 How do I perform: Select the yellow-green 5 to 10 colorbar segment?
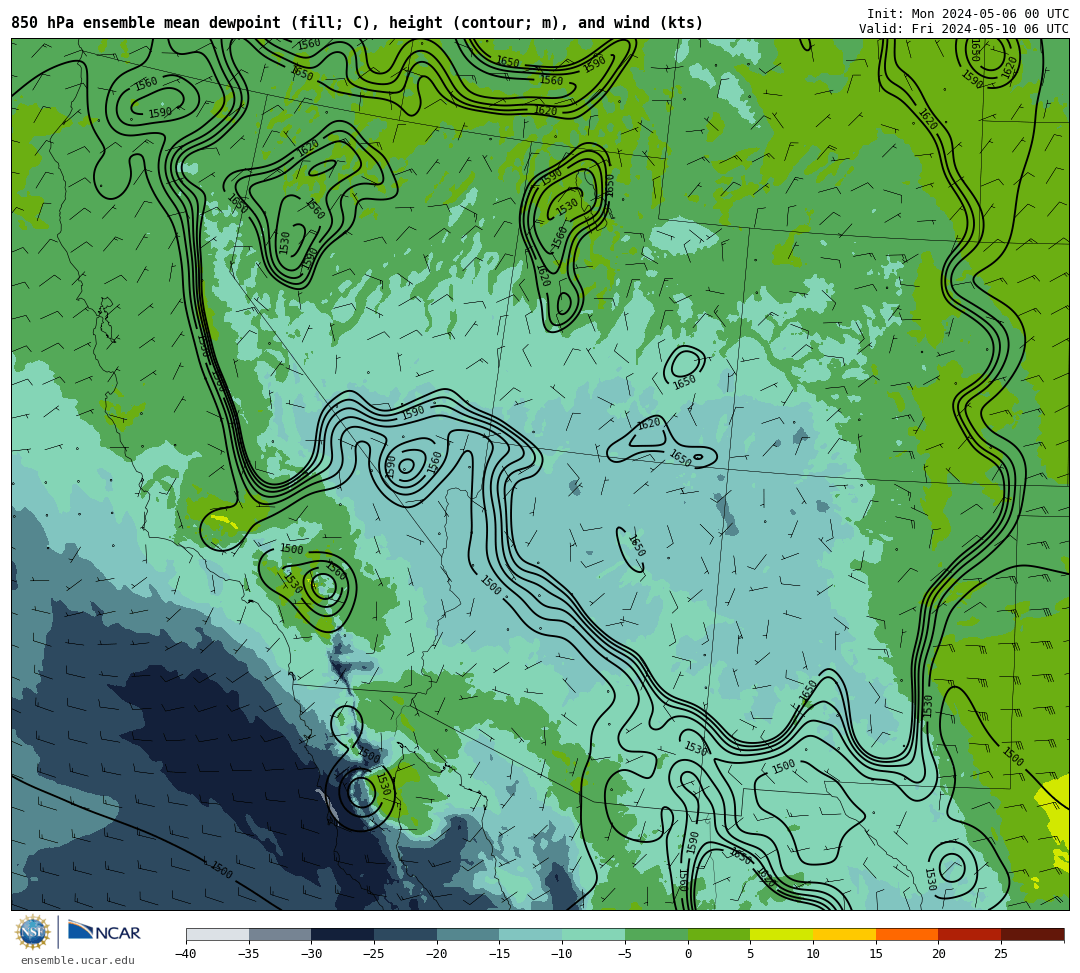point(781,934)
